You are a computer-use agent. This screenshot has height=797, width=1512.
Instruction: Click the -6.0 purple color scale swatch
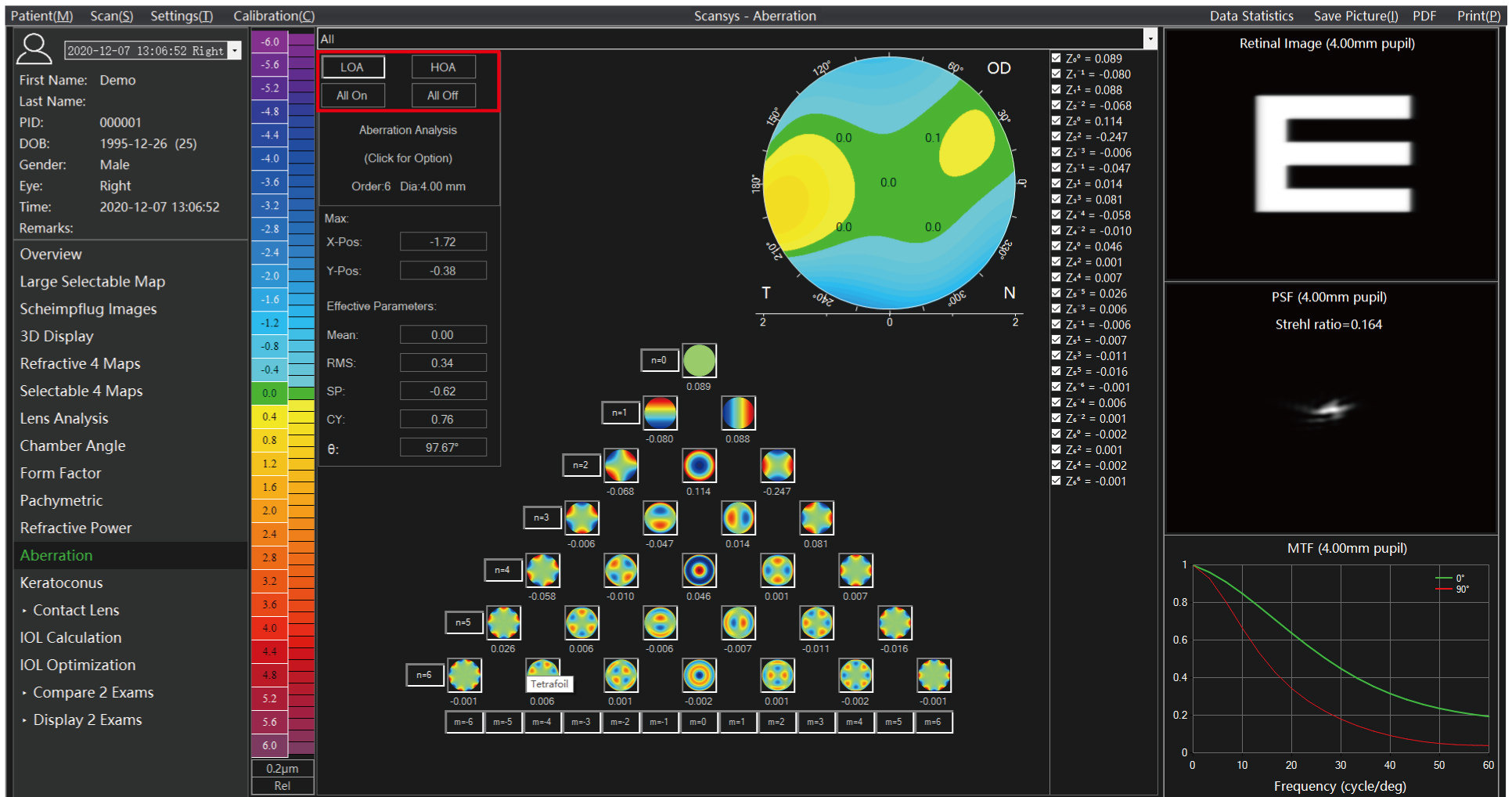(270, 41)
